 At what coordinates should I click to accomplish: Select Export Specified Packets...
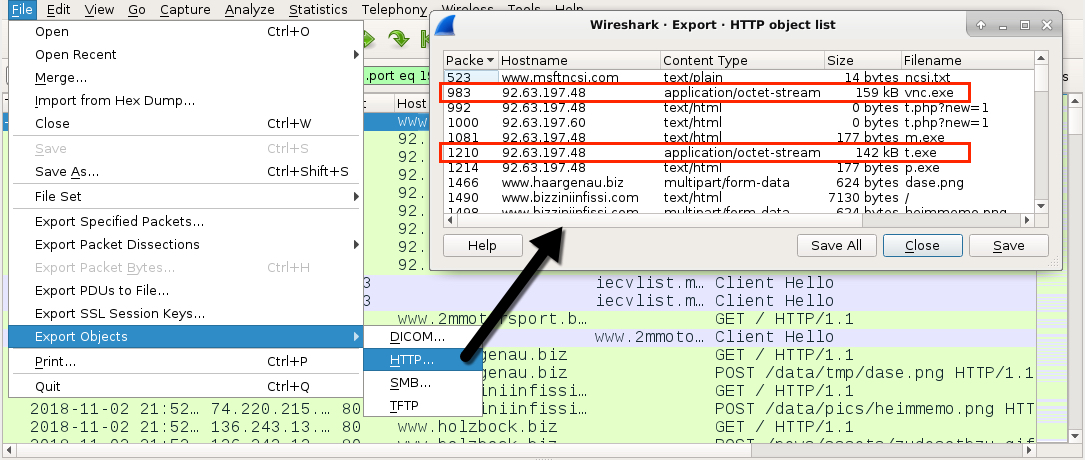pos(185,221)
